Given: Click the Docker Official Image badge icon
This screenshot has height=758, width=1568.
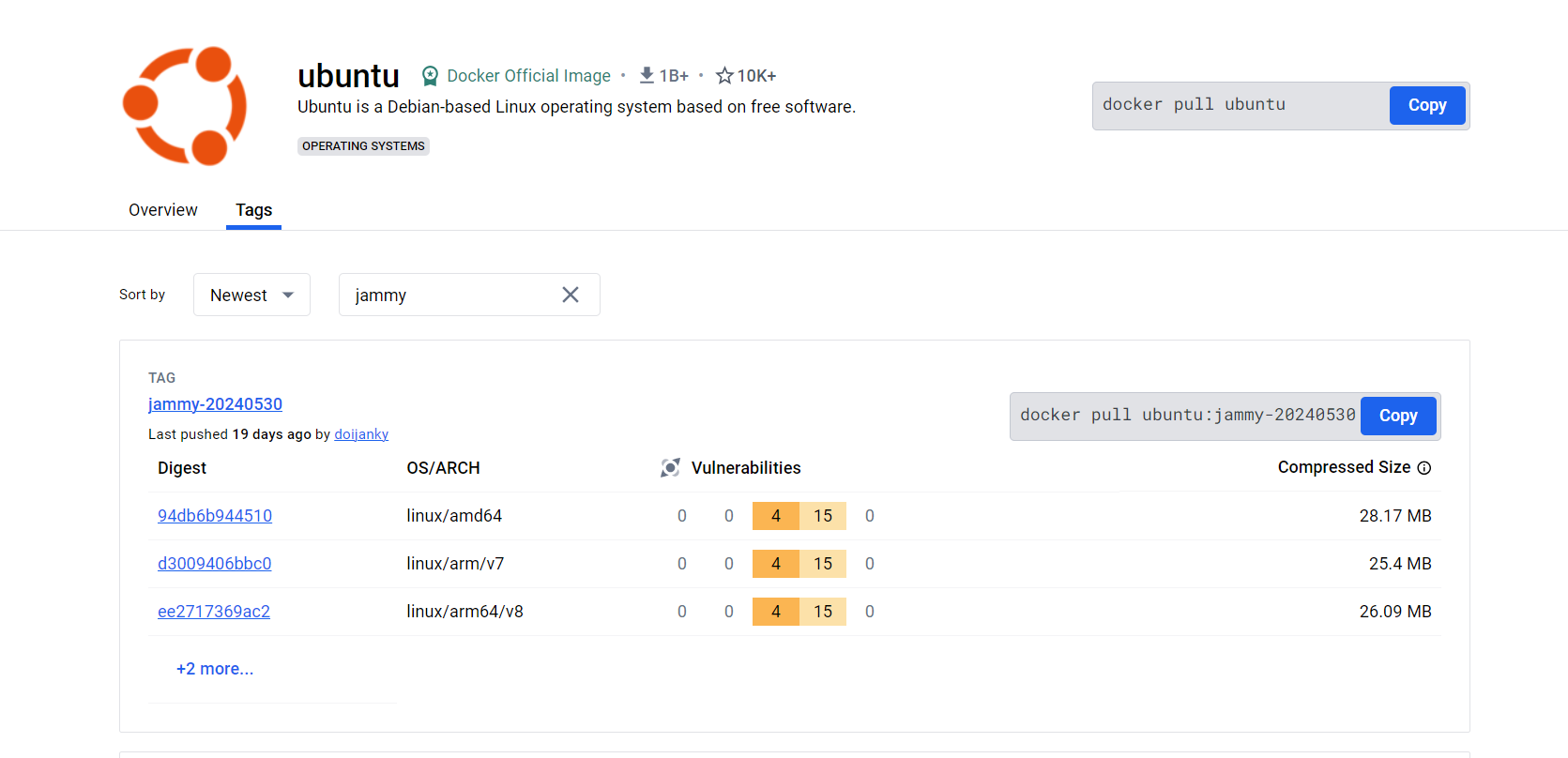Looking at the screenshot, I should click(x=430, y=76).
